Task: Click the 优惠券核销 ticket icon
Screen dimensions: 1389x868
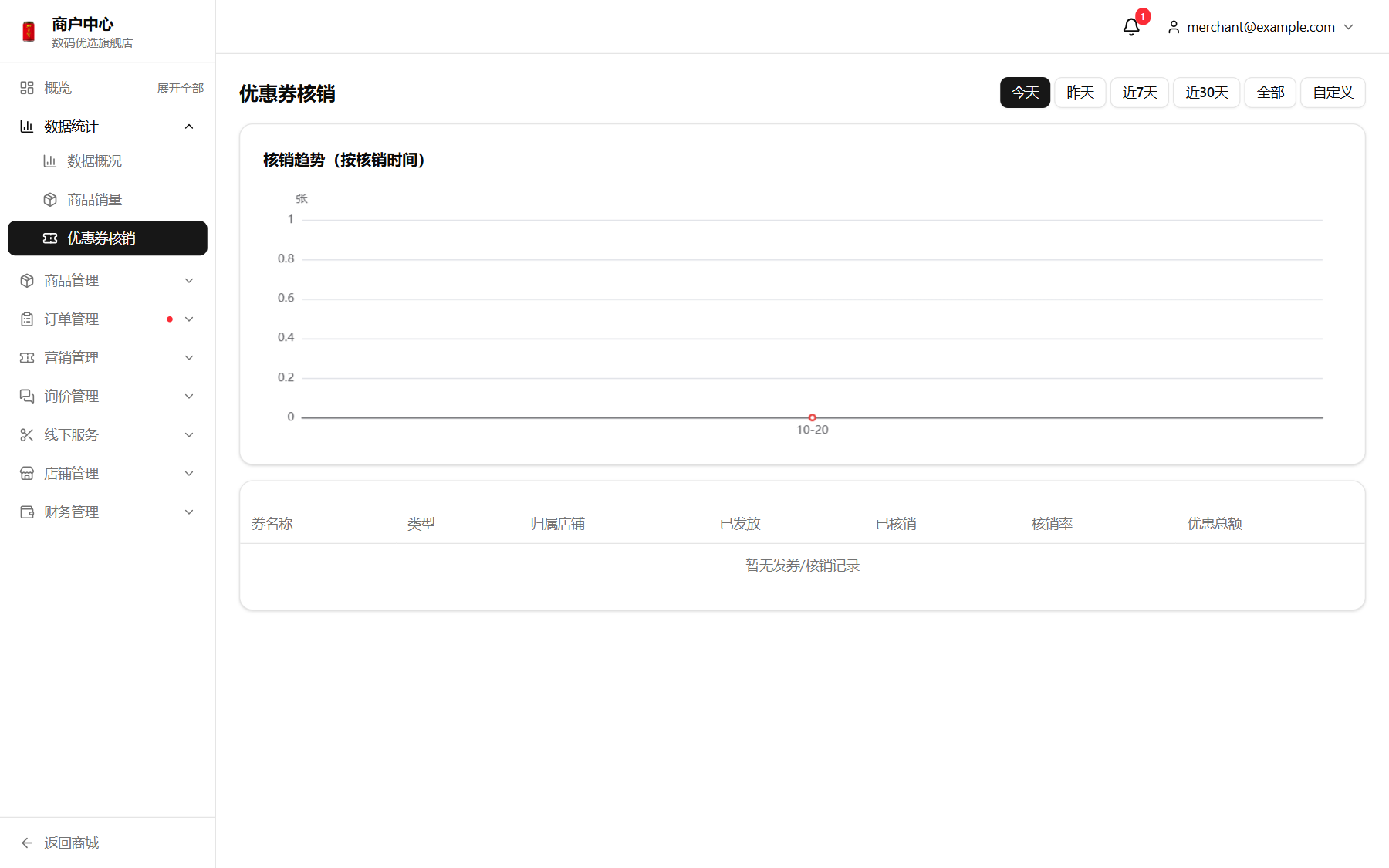Action: pyautogui.click(x=50, y=238)
